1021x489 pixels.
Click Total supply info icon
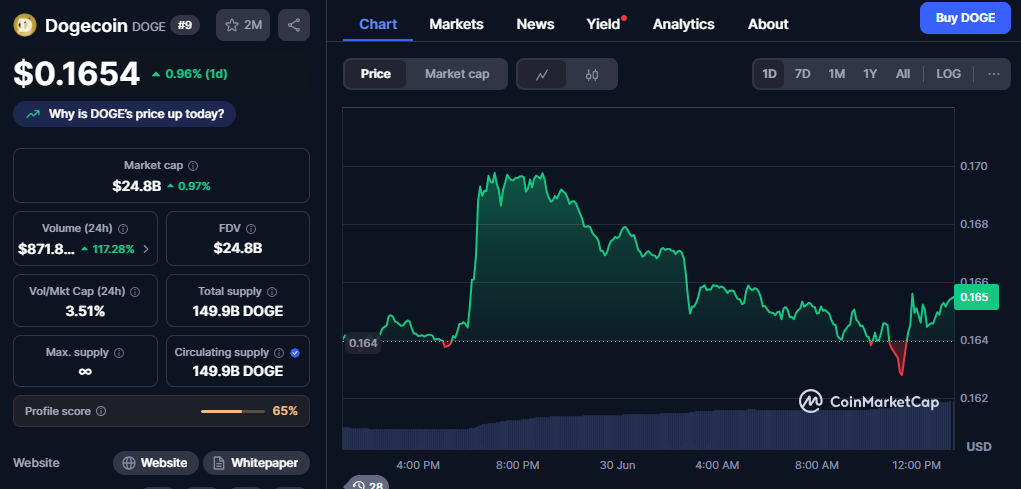(272, 292)
